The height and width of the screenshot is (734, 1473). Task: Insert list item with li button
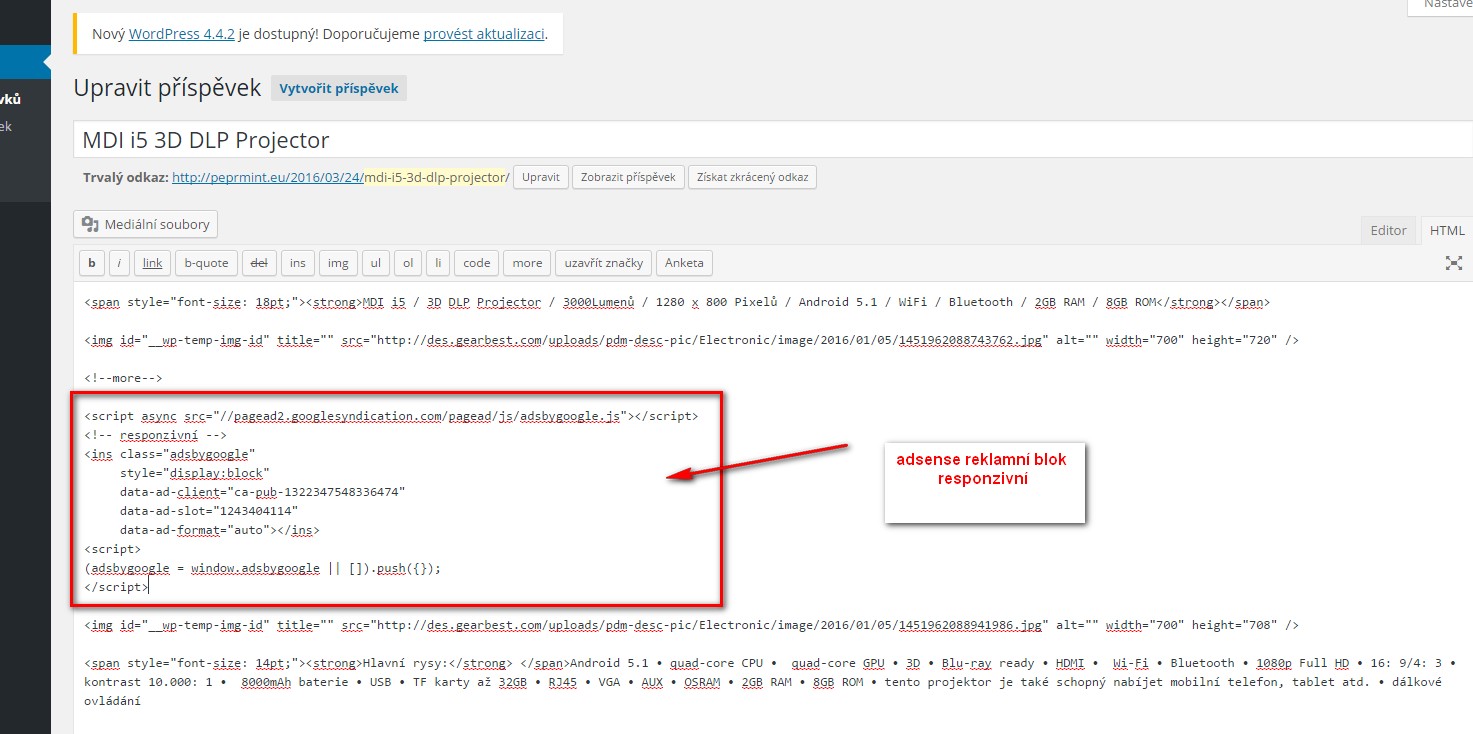pyautogui.click(x=437, y=263)
